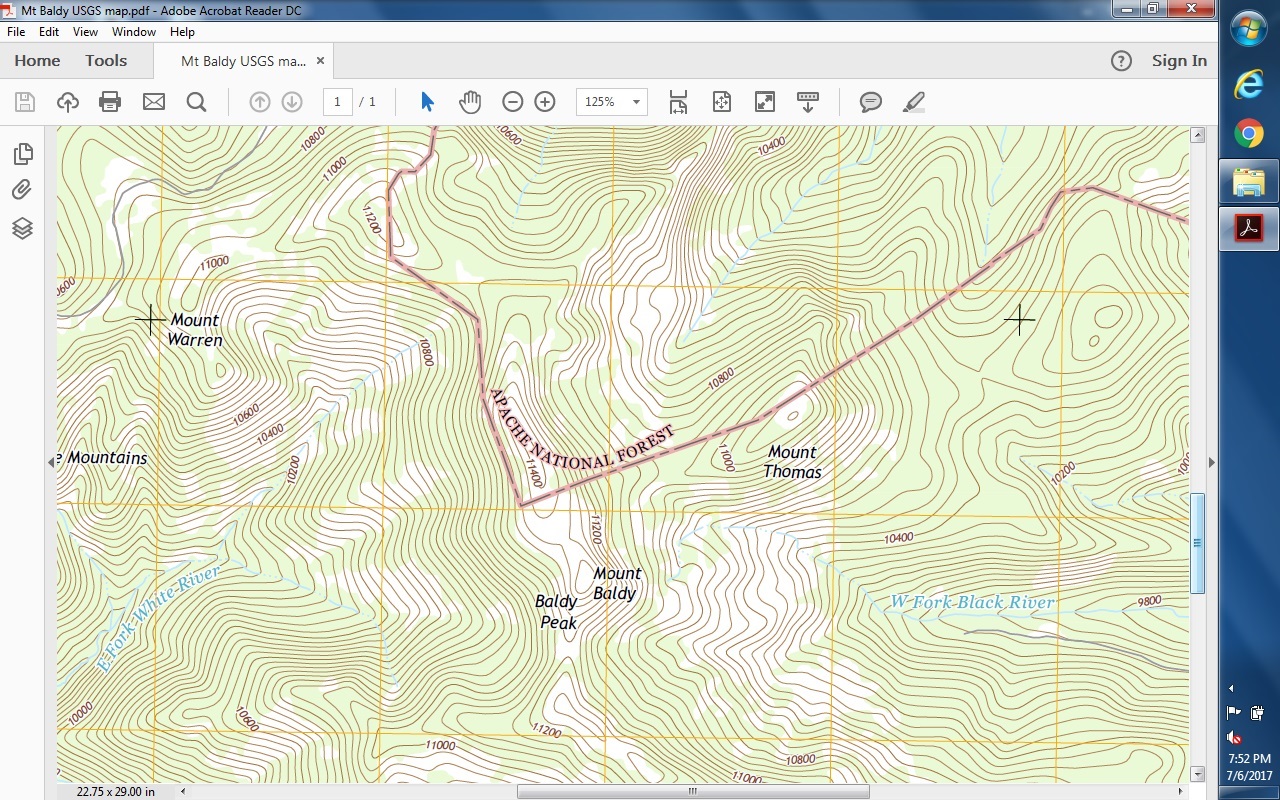Select the Hand pan tool
The image size is (1280, 800).
coord(470,102)
